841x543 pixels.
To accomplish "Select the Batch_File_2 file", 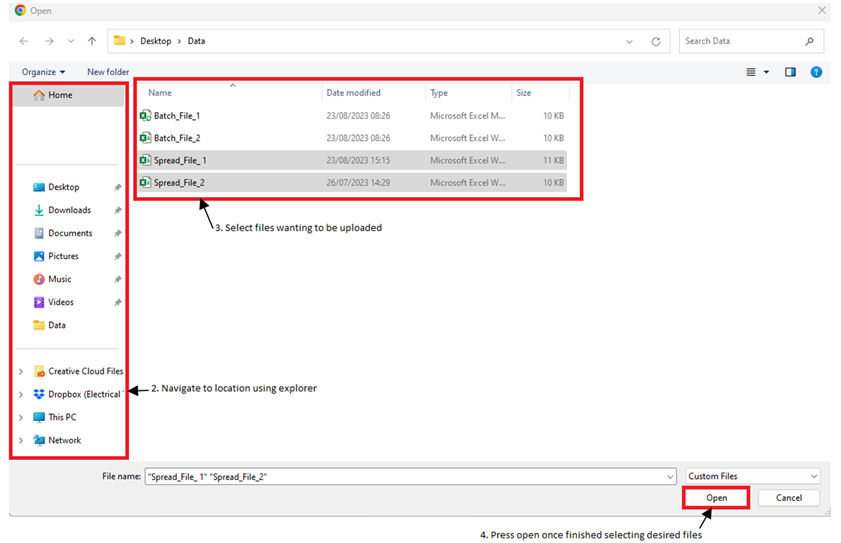I will [352, 138].
